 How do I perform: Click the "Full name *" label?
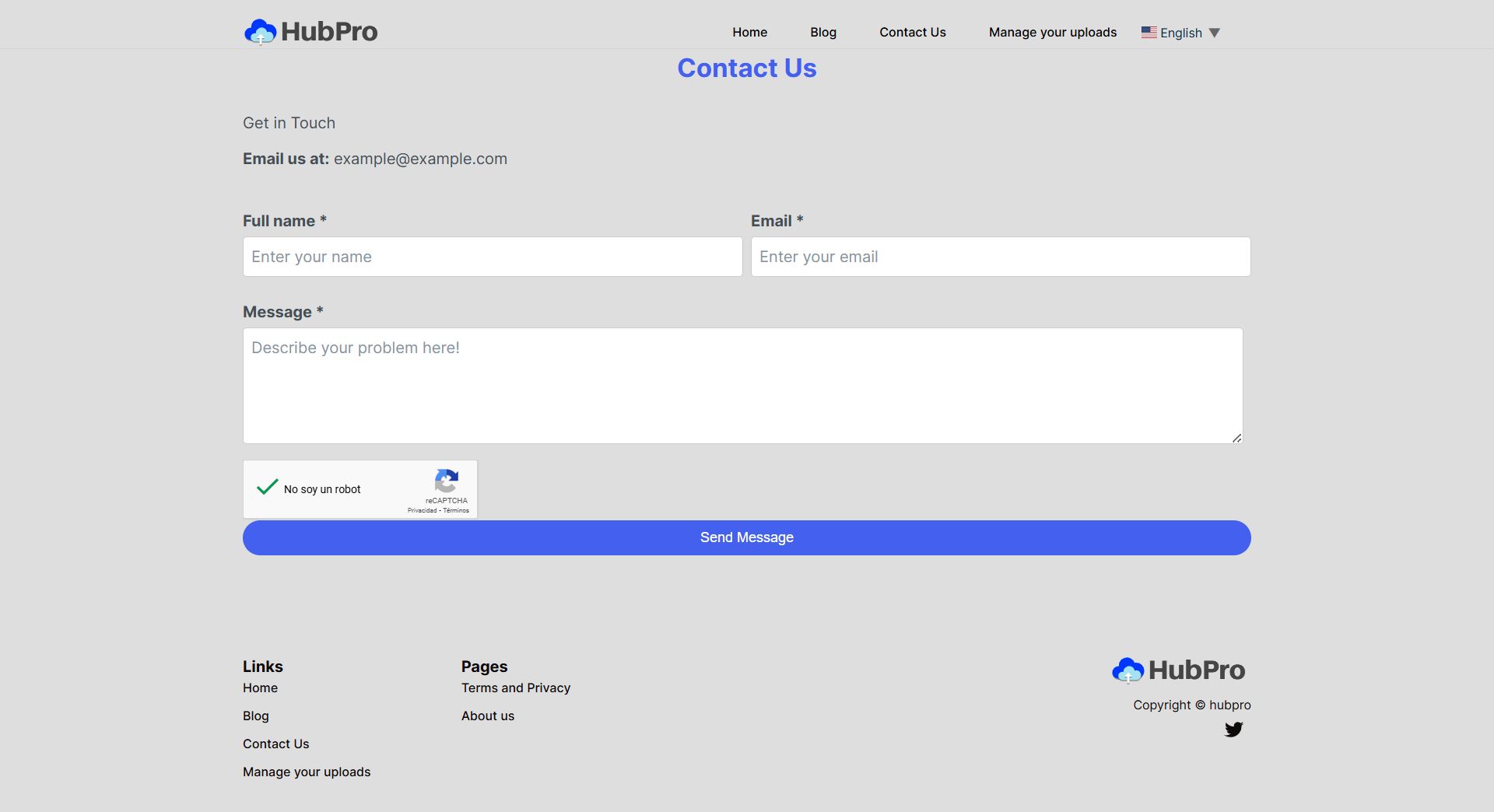(x=285, y=221)
